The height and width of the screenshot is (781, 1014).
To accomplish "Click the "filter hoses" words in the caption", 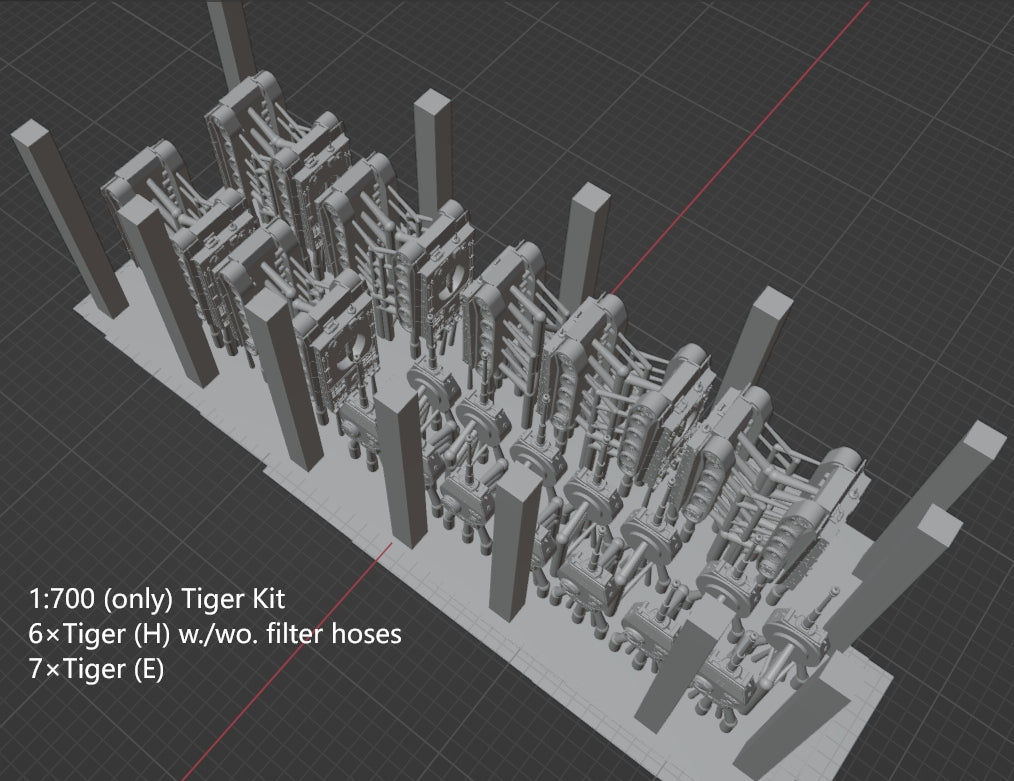I will tap(344, 634).
